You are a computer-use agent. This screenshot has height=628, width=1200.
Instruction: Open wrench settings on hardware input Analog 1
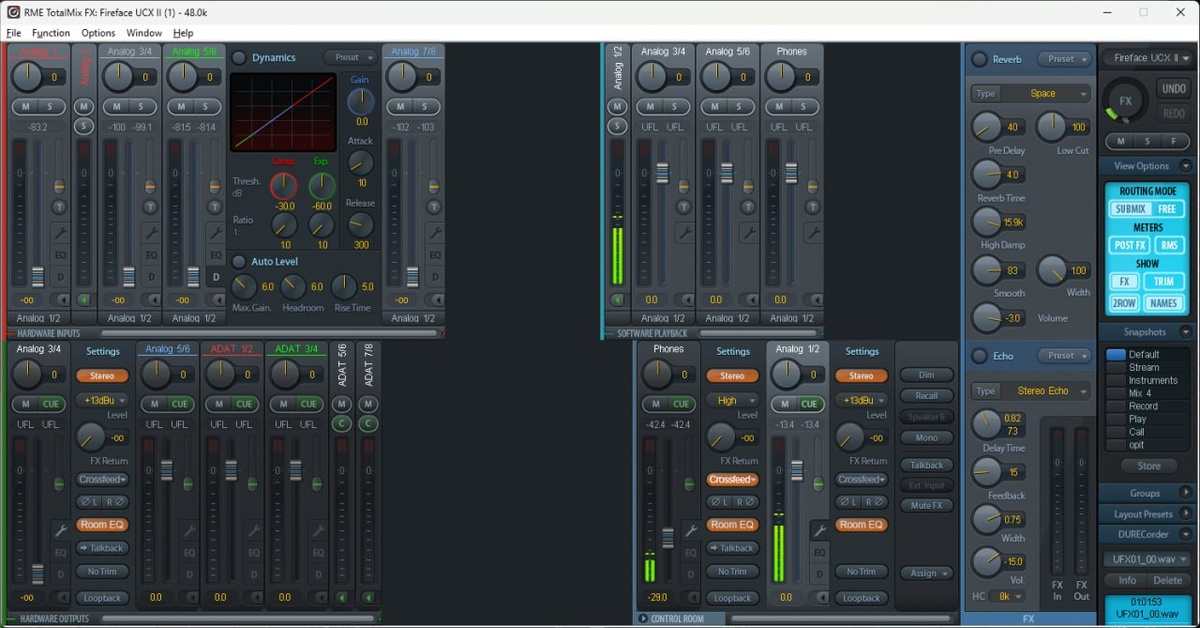(59, 232)
